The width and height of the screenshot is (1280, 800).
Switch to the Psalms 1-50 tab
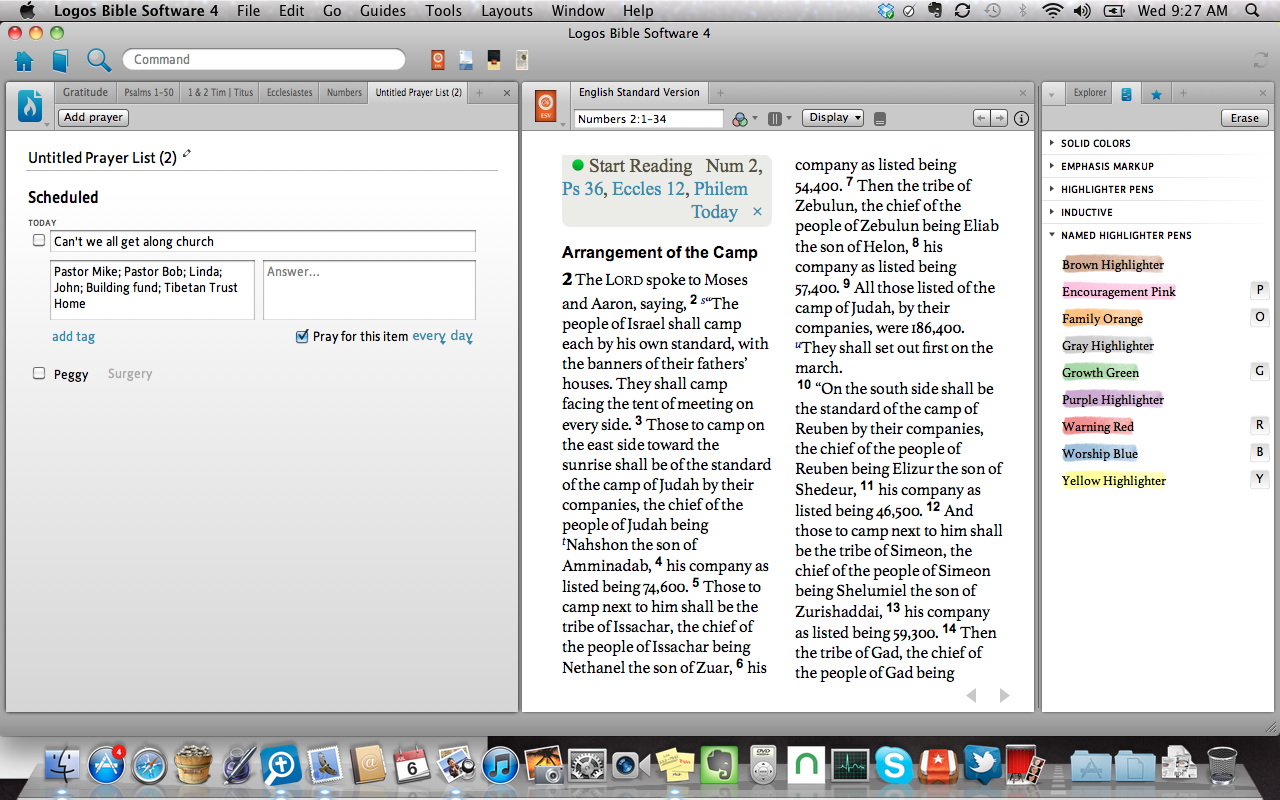(148, 92)
